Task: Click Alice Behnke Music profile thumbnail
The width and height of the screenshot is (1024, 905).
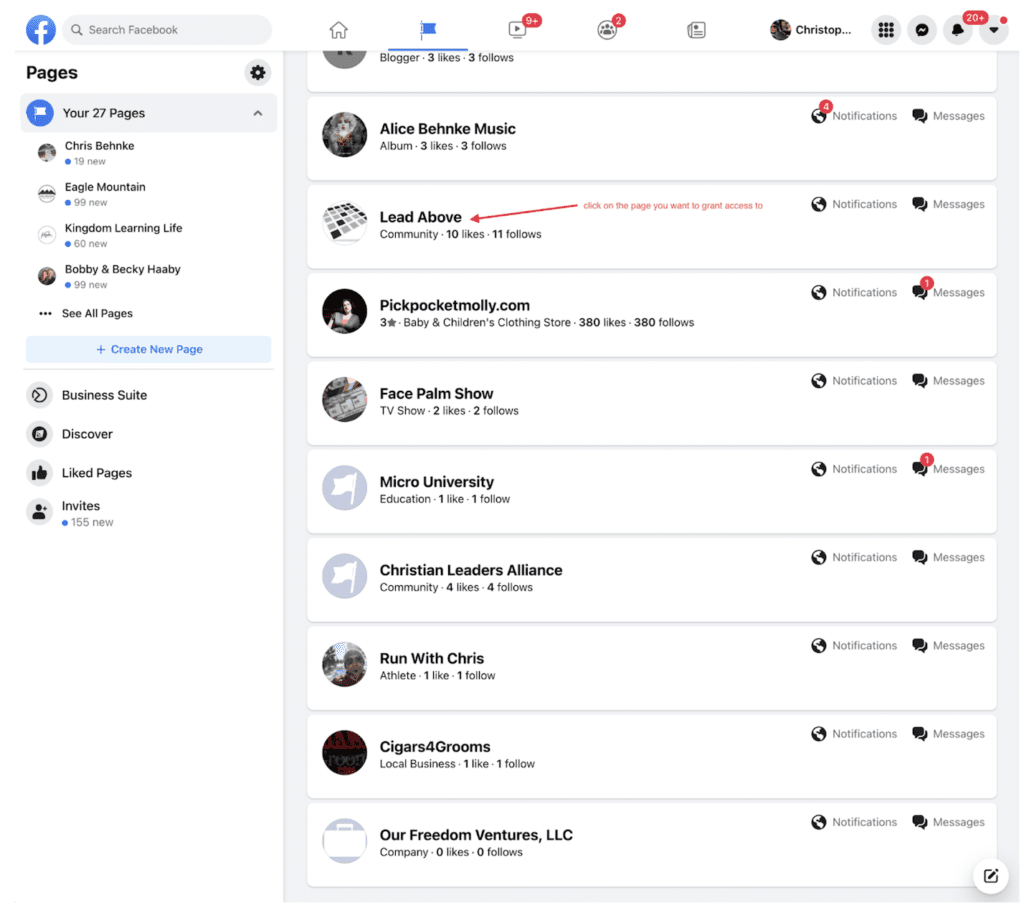Action: pyautogui.click(x=344, y=135)
